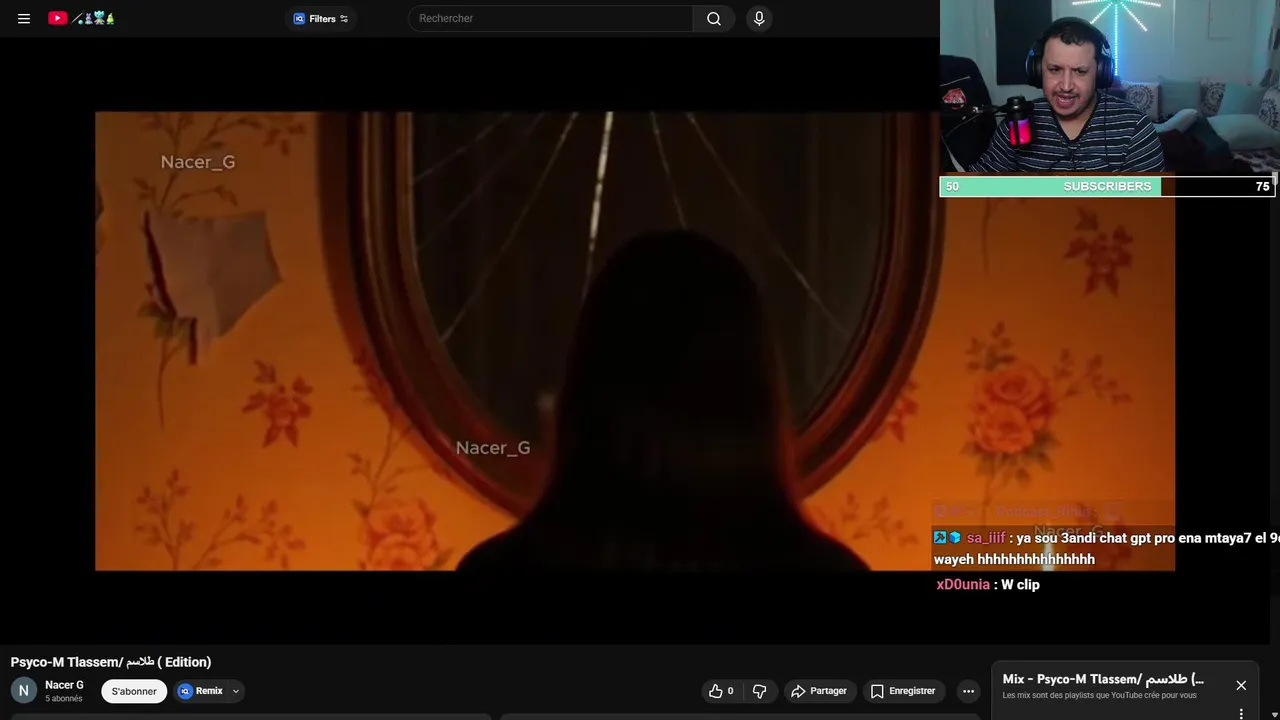Open the three-dot more actions menu
The height and width of the screenshot is (720, 1280).
click(968, 691)
